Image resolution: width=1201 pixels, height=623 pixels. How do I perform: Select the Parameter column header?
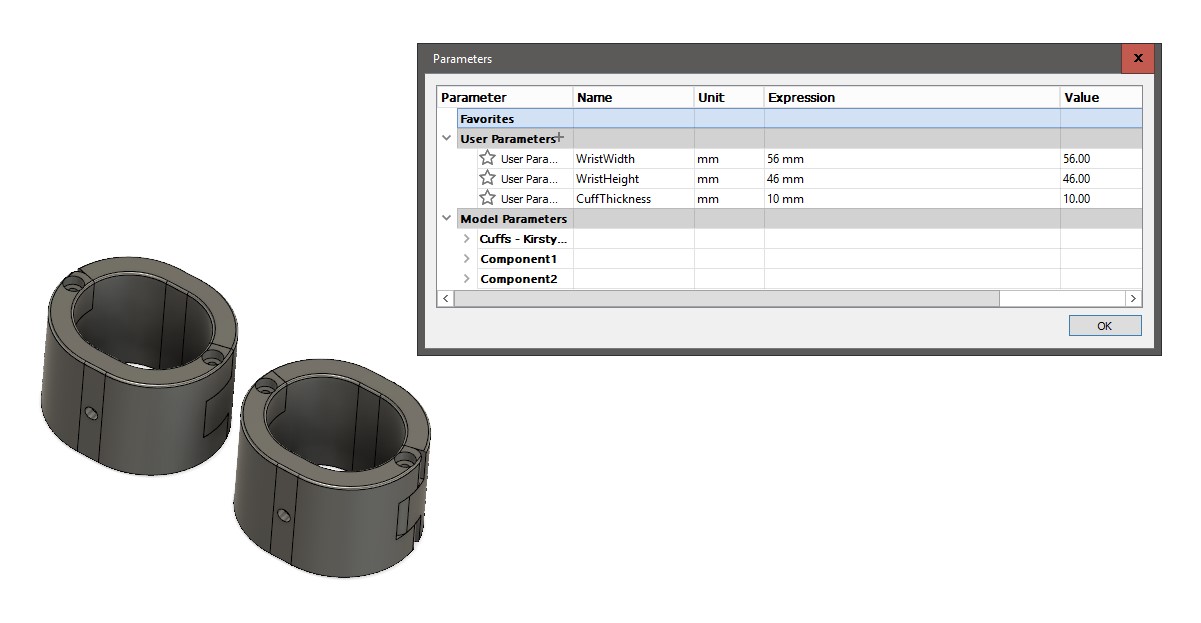point(505,98)
